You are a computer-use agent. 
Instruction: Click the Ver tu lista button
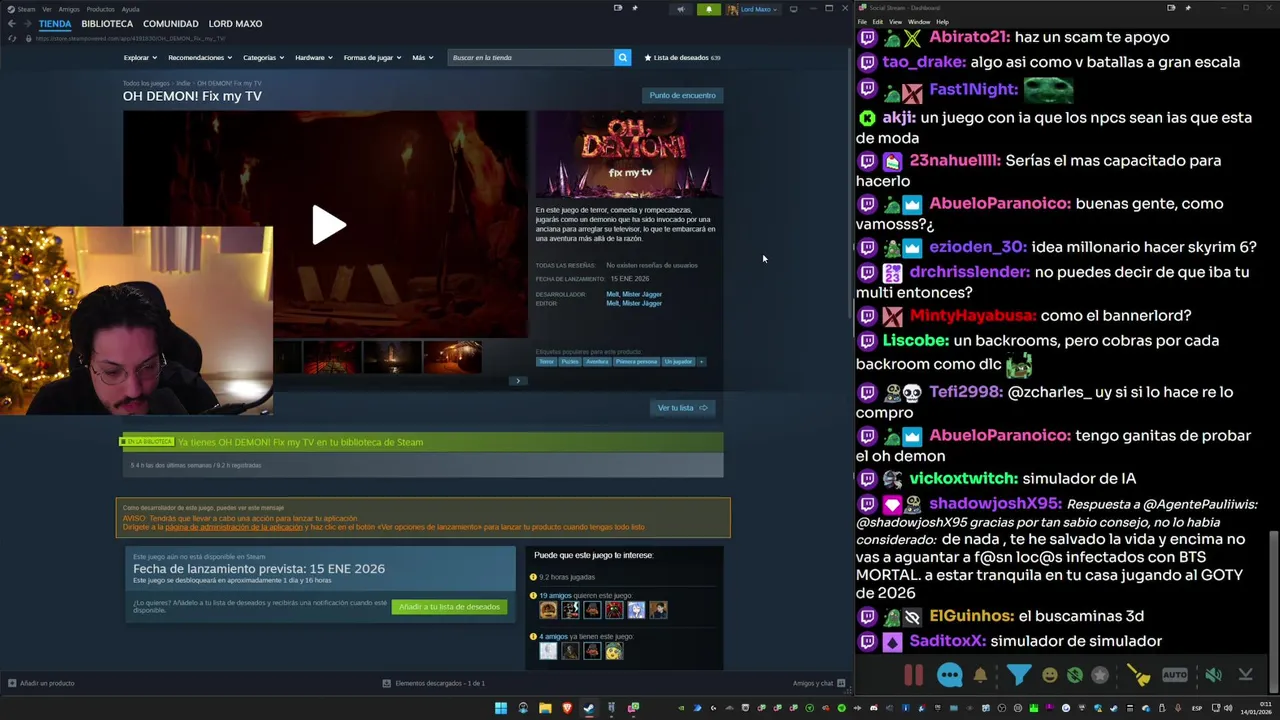(x=682, y=408)
